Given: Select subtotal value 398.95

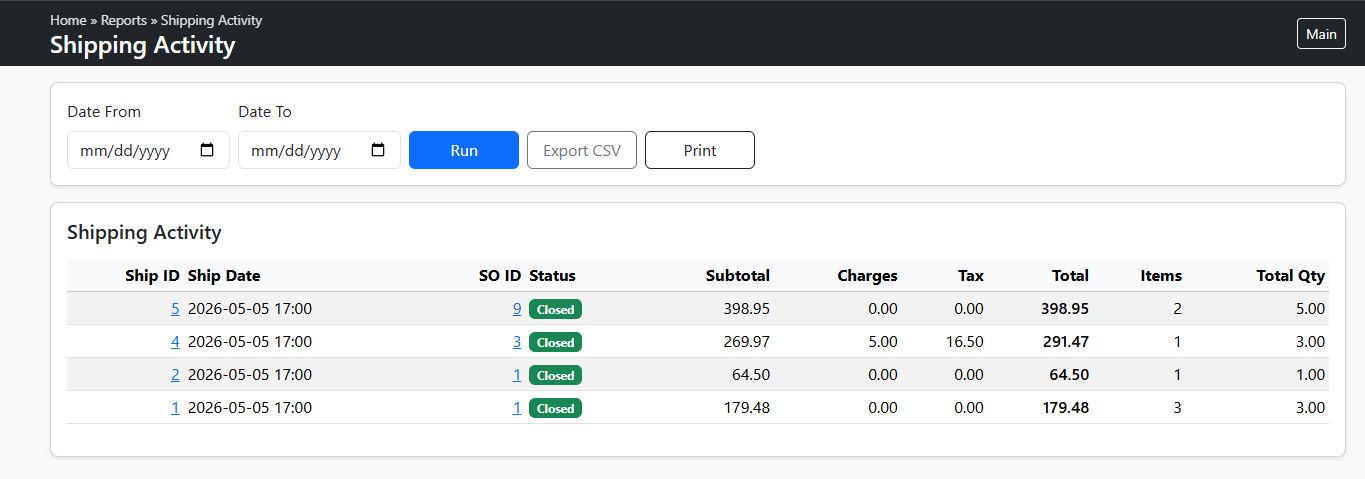Looking at the screenshot, I should pyautogui.click(x=747, y=308).
